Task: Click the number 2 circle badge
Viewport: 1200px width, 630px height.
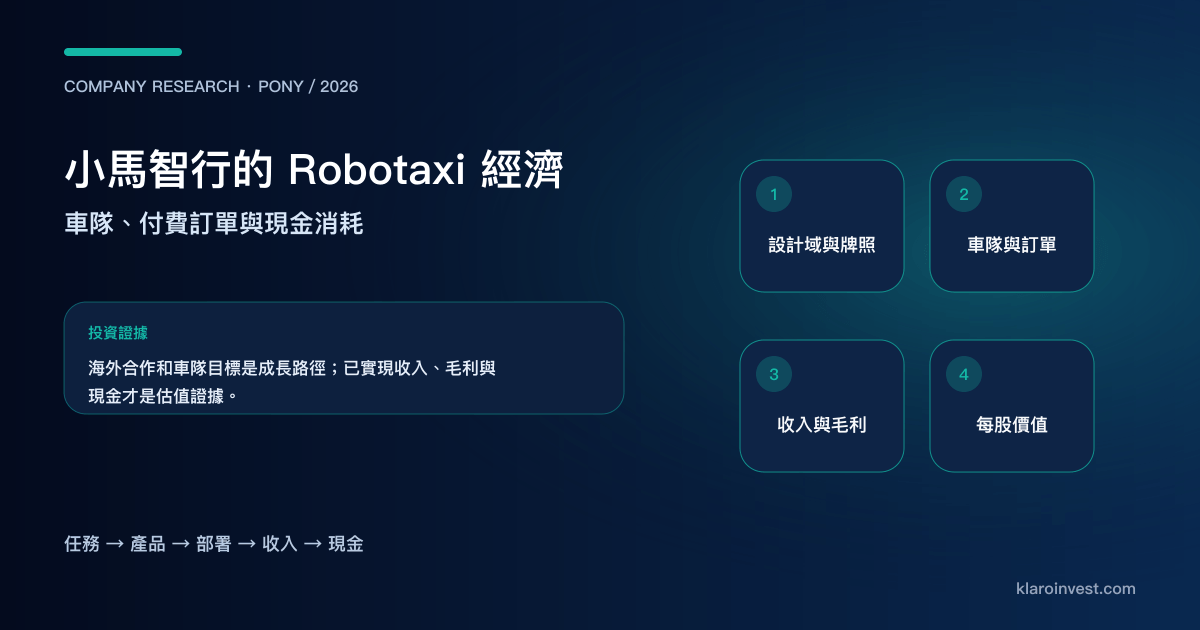Action: tap(964, 194)
